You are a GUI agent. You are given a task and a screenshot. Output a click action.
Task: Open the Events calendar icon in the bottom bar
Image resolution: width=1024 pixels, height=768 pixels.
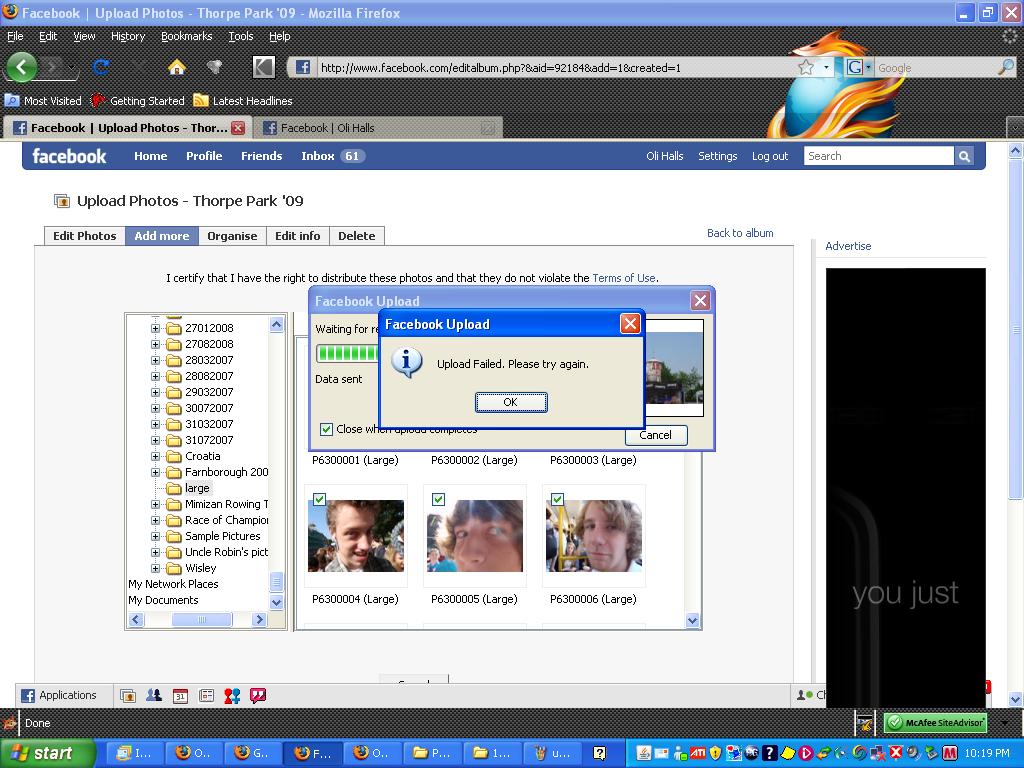[x=180, y=696]
